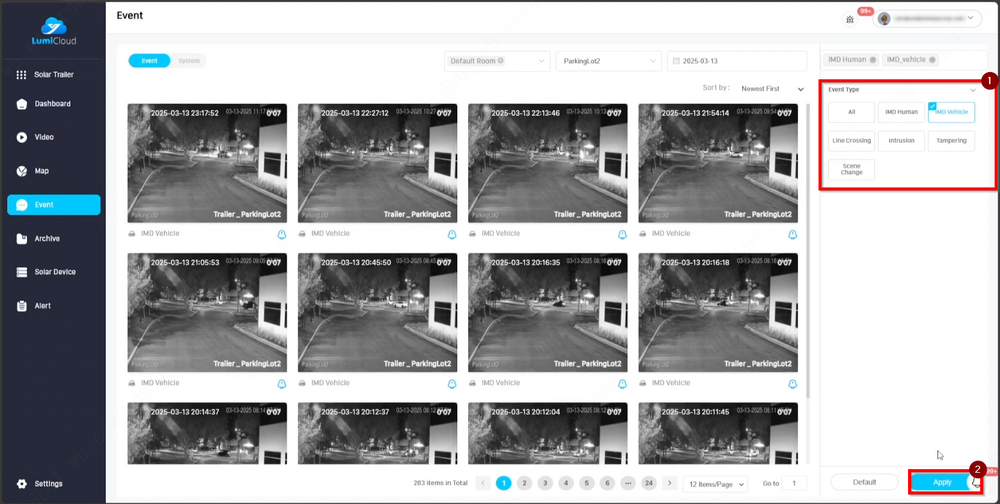1000x504 pixels.
Task: Go to page 3 of results
Action: [545, 483]
